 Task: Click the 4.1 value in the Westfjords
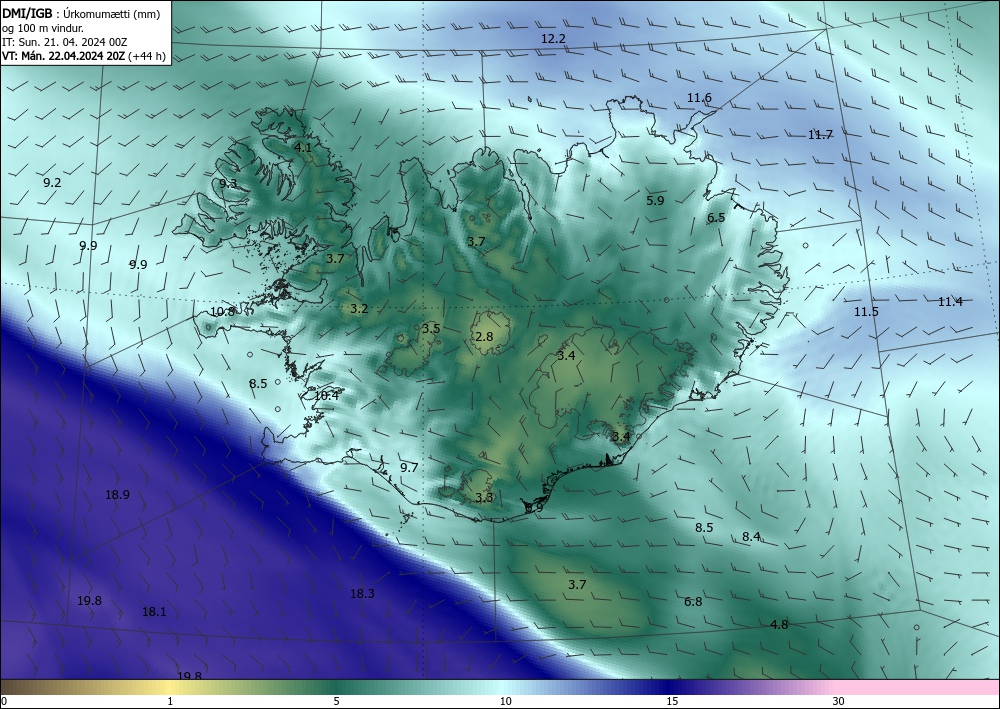[303, 147]
